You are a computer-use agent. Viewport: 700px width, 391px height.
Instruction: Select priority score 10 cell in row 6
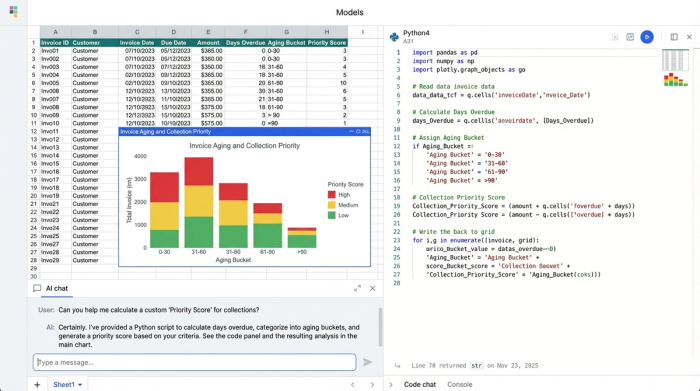(327, 83)
